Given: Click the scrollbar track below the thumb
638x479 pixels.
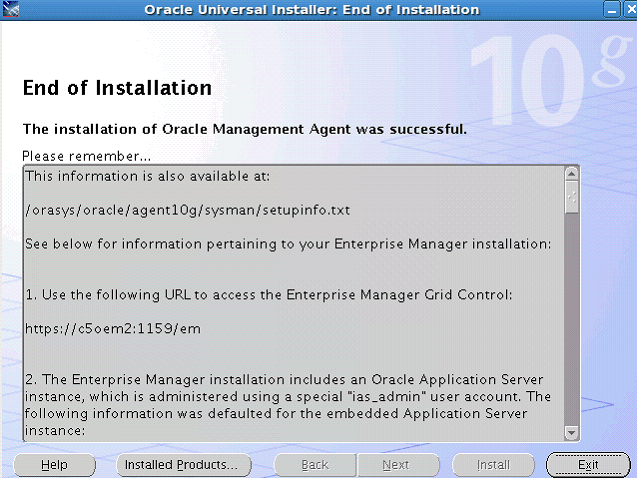Looking at the screenshot, I should click(572, 320).
